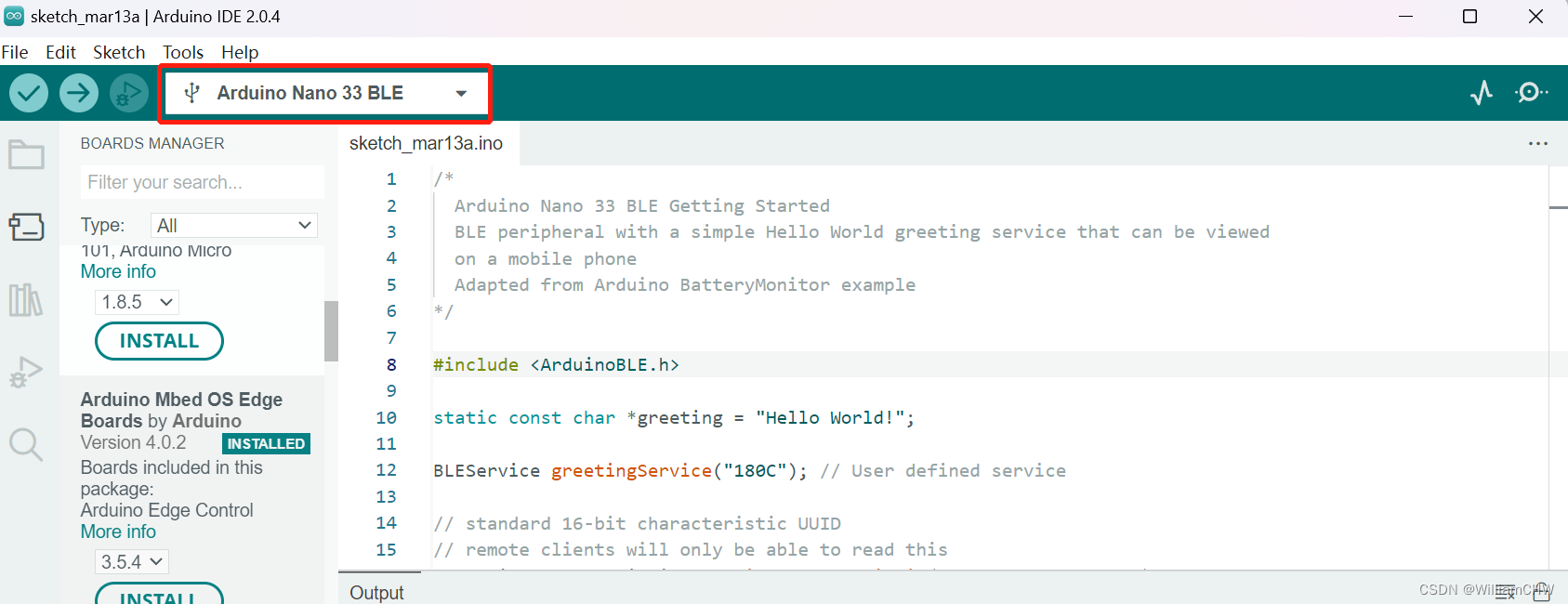The image size is (1568, 604).
Task: Click line number 8 in gutter
Action: click(x=391, y=364)
